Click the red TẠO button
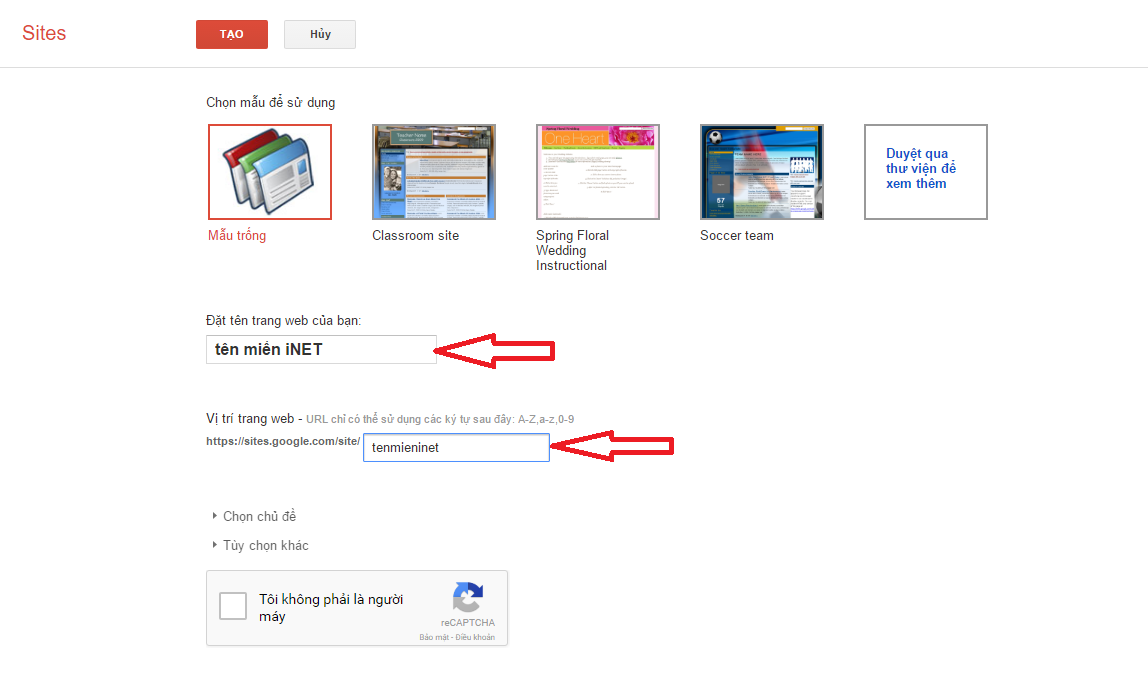This screenshot has width=1148, height=674. [231, 34]
